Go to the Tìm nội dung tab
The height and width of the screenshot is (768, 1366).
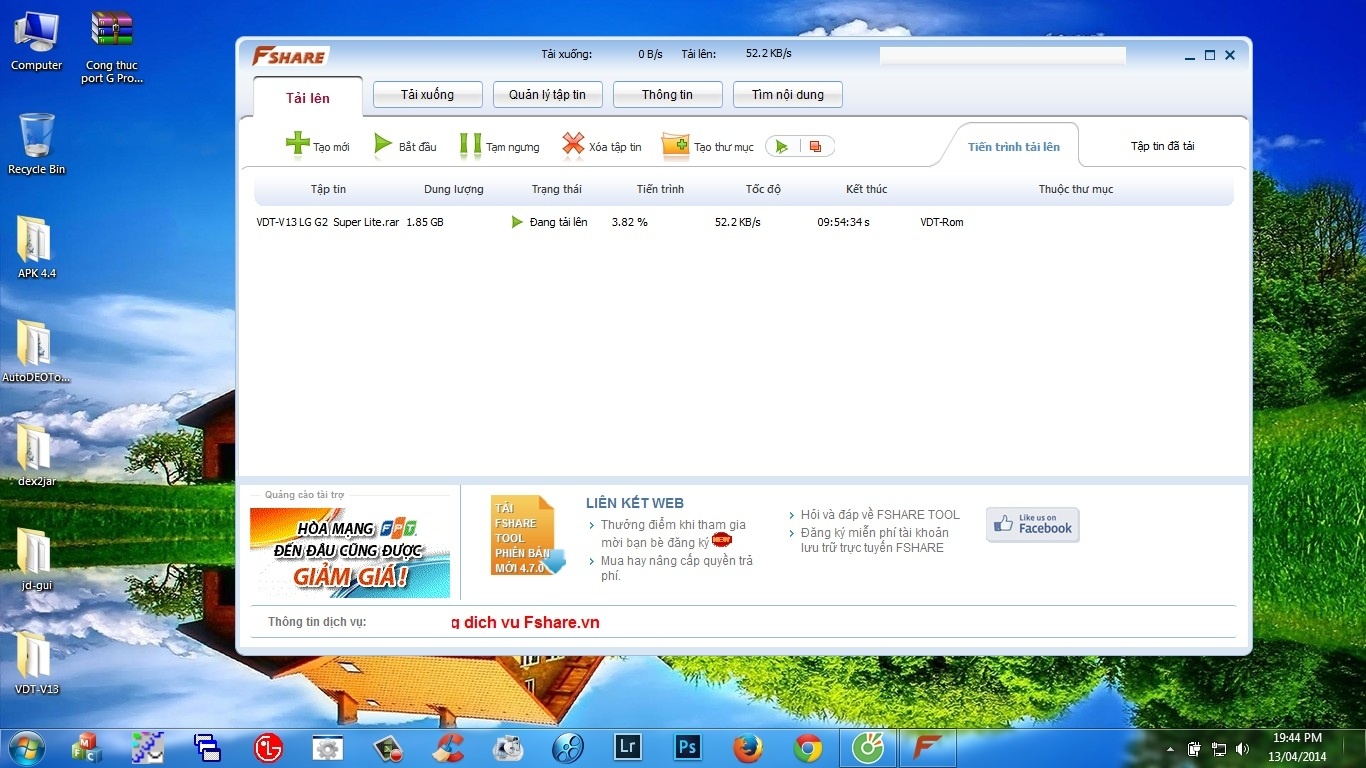[787, 95]
